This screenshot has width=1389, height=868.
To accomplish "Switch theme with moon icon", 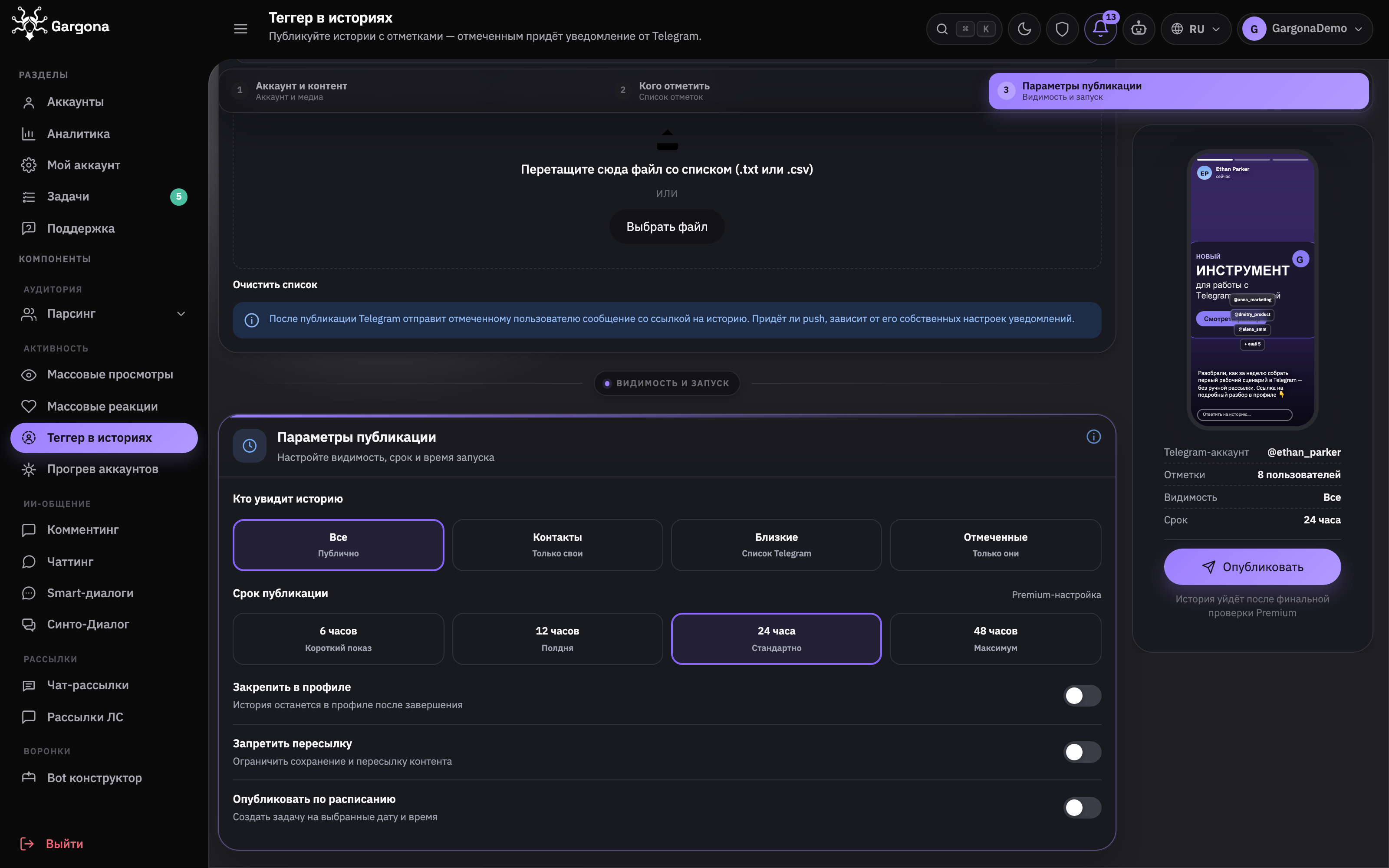I will click(1024, 29).
